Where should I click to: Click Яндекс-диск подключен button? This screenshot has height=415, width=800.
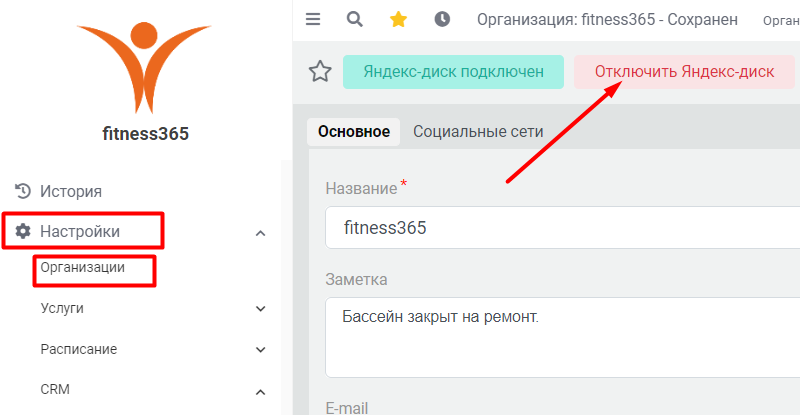[453, 72]
